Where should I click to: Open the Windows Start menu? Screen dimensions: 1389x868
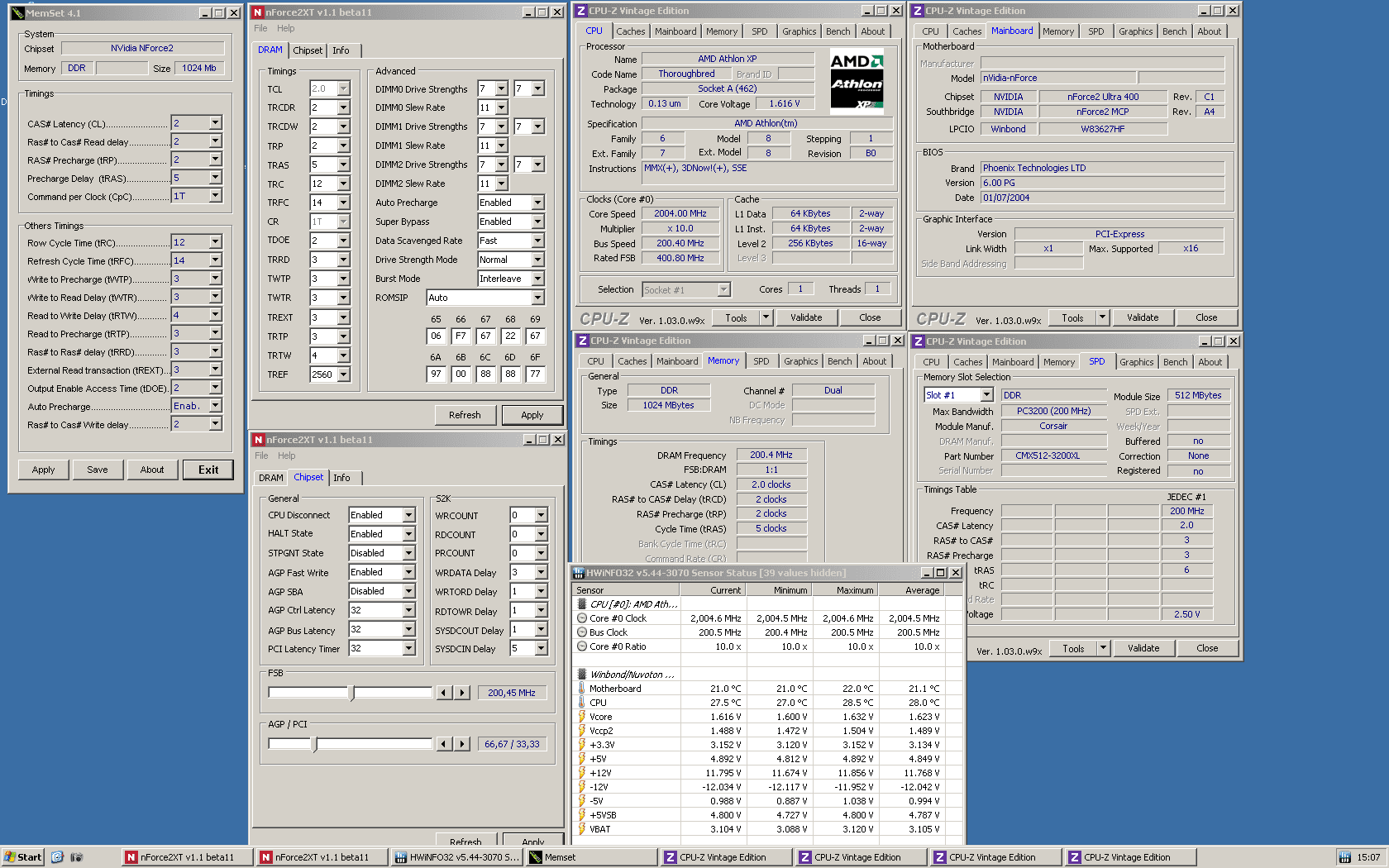(x=22, y=857)
